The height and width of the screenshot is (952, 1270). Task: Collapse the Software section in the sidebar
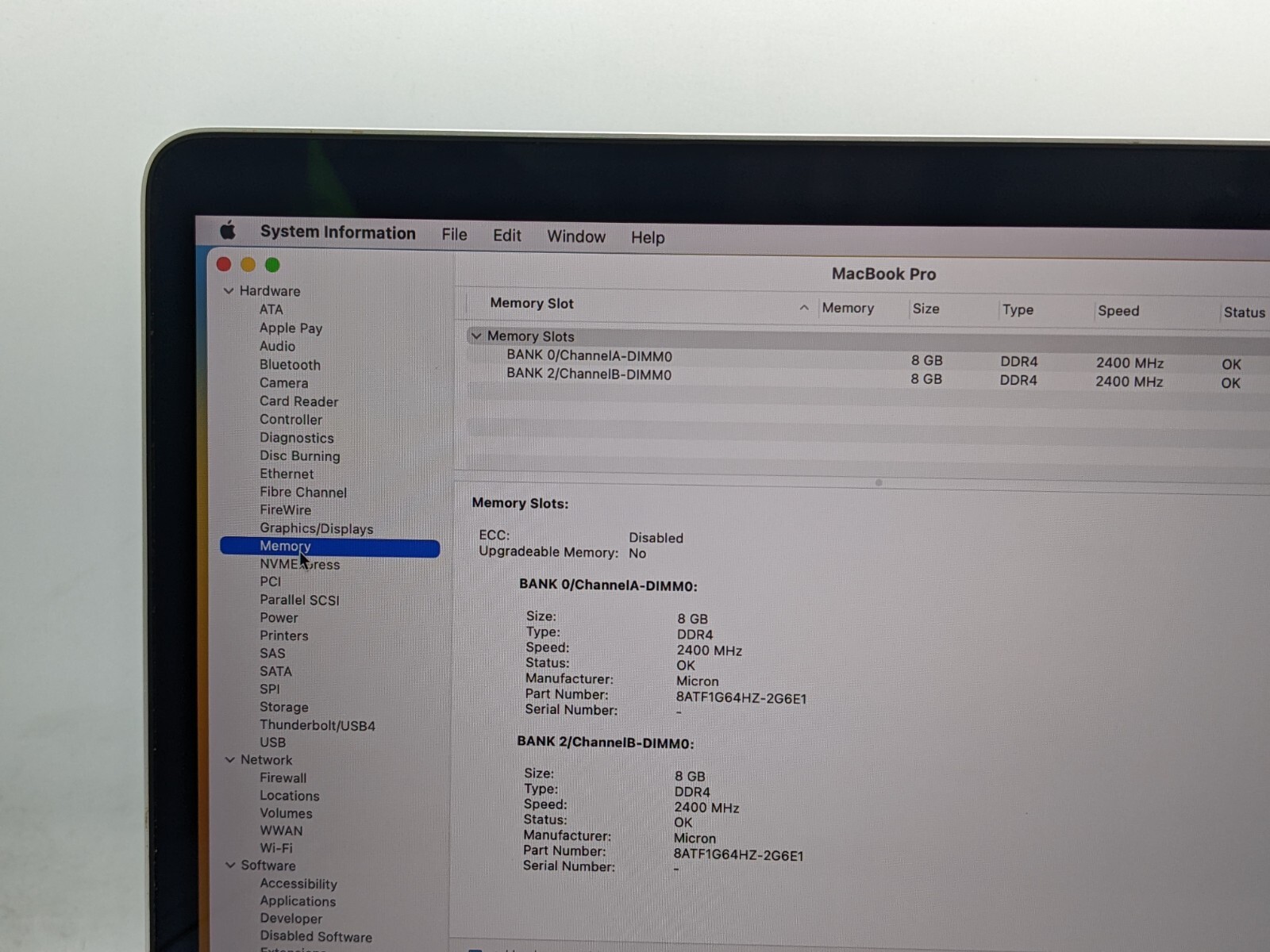[x=230, y=866]
